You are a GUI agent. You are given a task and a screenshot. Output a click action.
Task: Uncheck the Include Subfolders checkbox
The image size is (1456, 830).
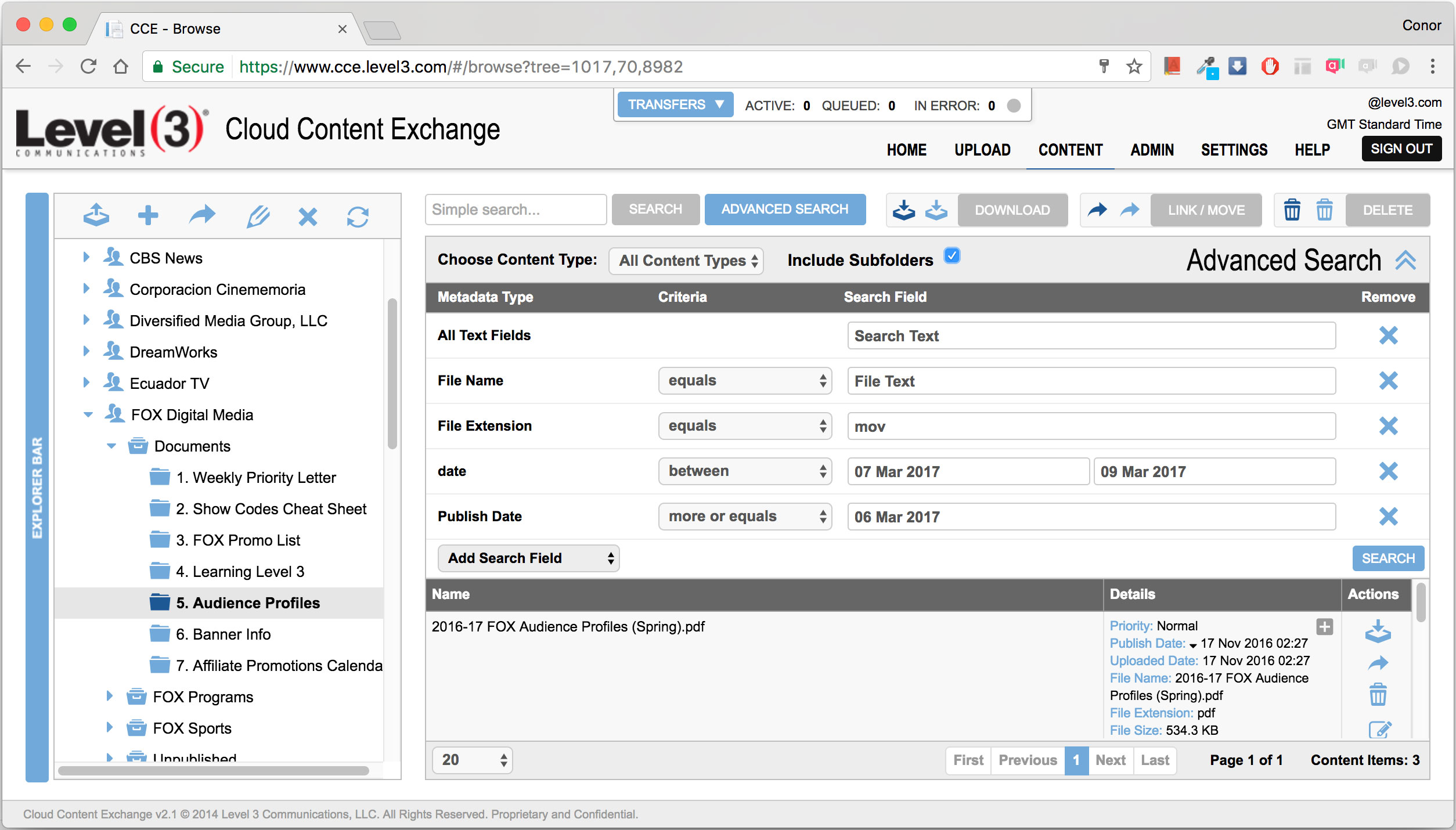952,256
